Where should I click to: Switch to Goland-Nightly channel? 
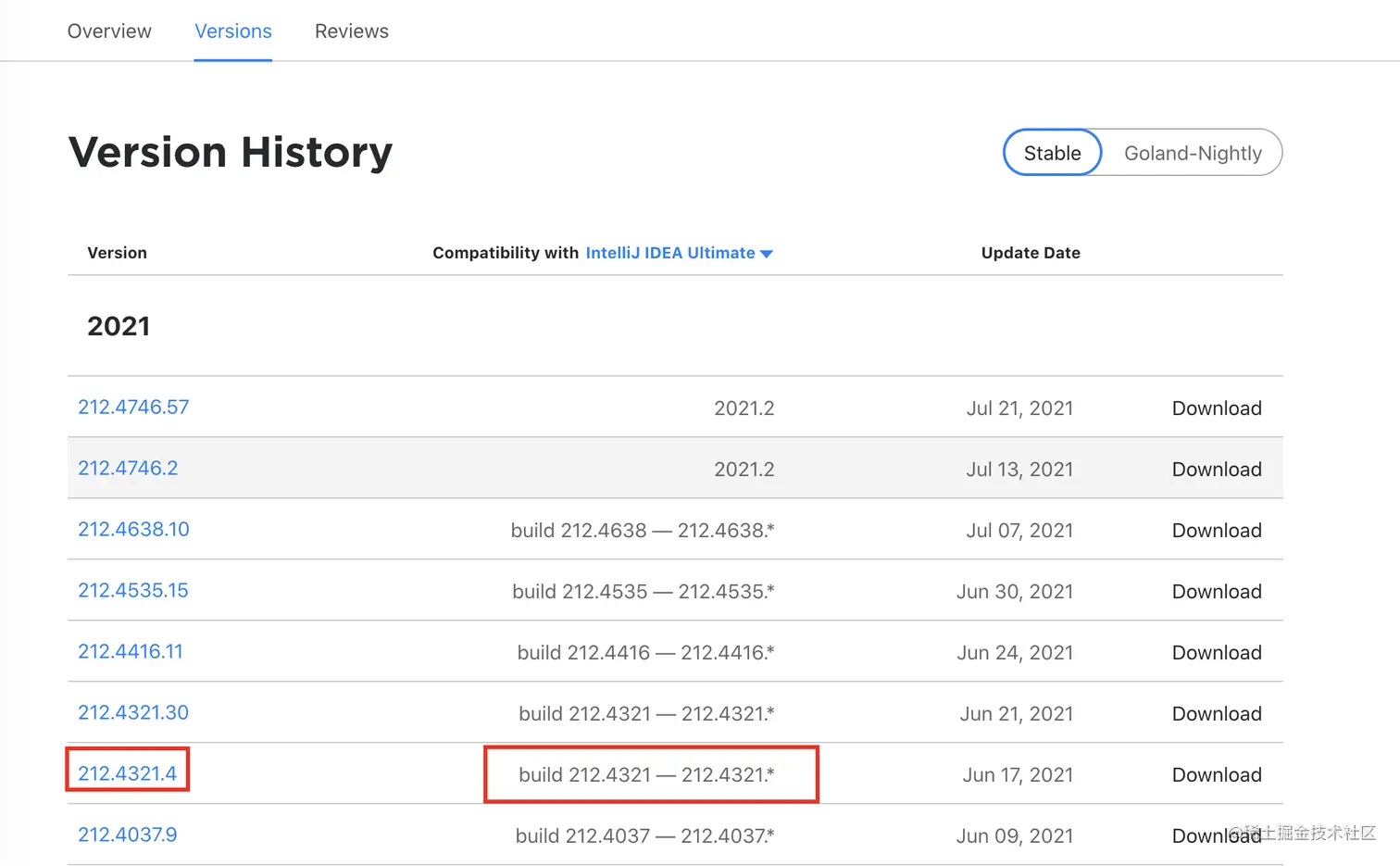[1193, 153]
